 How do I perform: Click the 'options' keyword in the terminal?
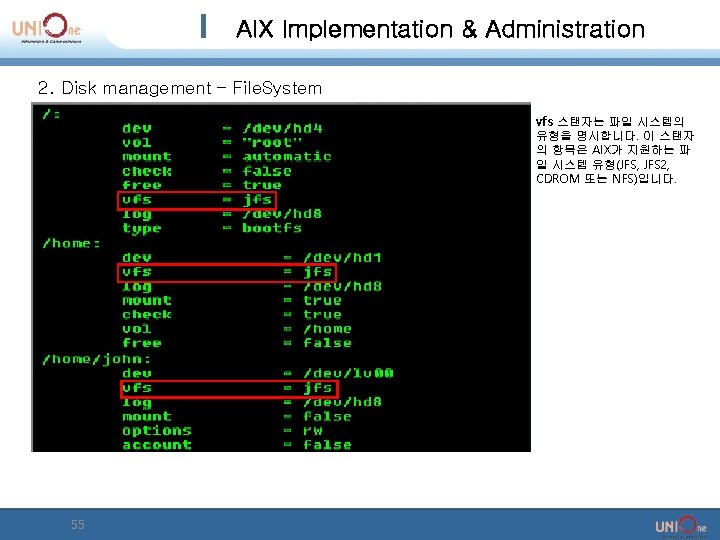click(x=157, y=431)
